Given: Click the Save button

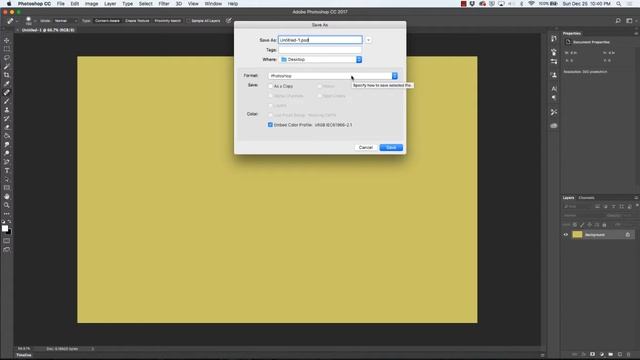Looking at the screenshot, I should 391,147.
